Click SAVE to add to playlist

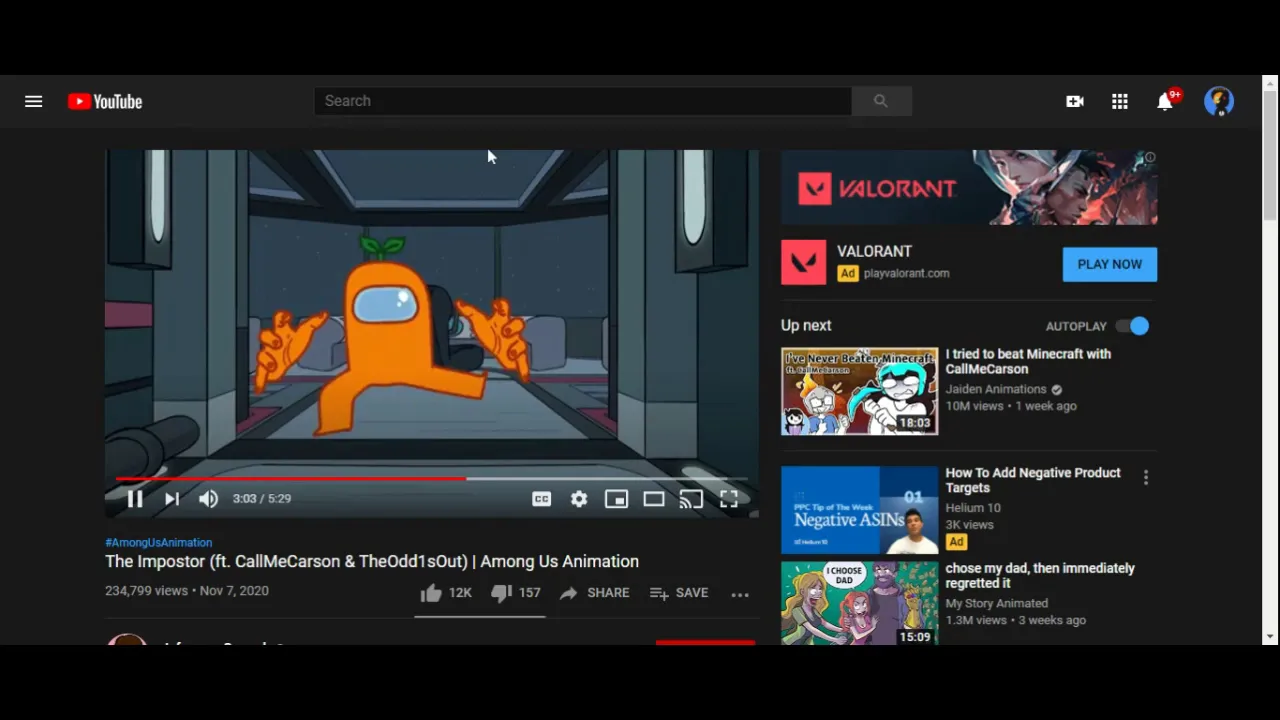[x=679, y=593]
